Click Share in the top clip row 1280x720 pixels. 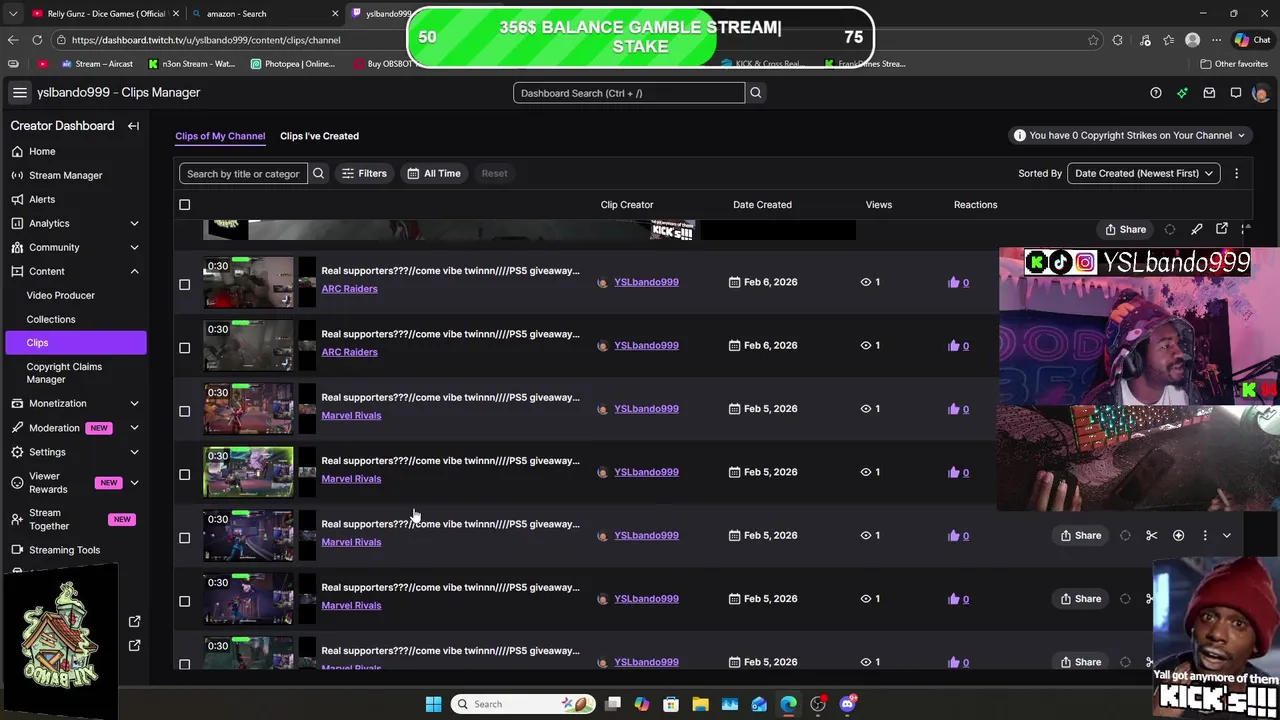tap(1125, 230)
